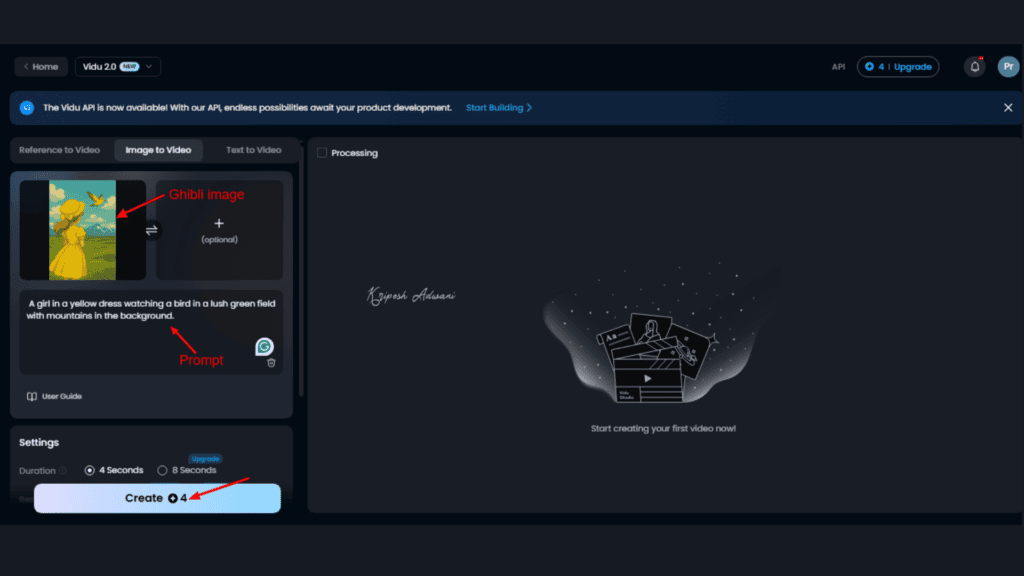Open the Start Building link
Viewport: 1024px width, 576px height.
coord(495,107)
